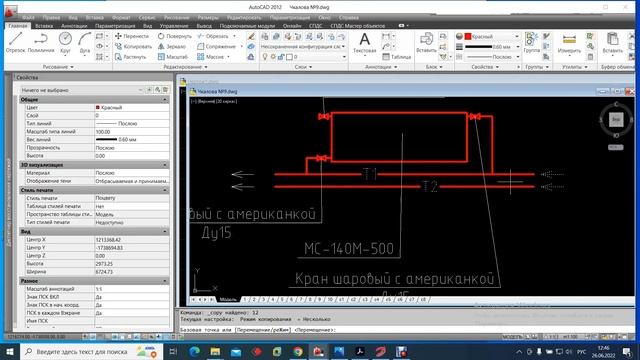Click the Повернуть rotate tool
Image resolution: width=640 pixels, height=360 pixels.
[x=174, y=36]
